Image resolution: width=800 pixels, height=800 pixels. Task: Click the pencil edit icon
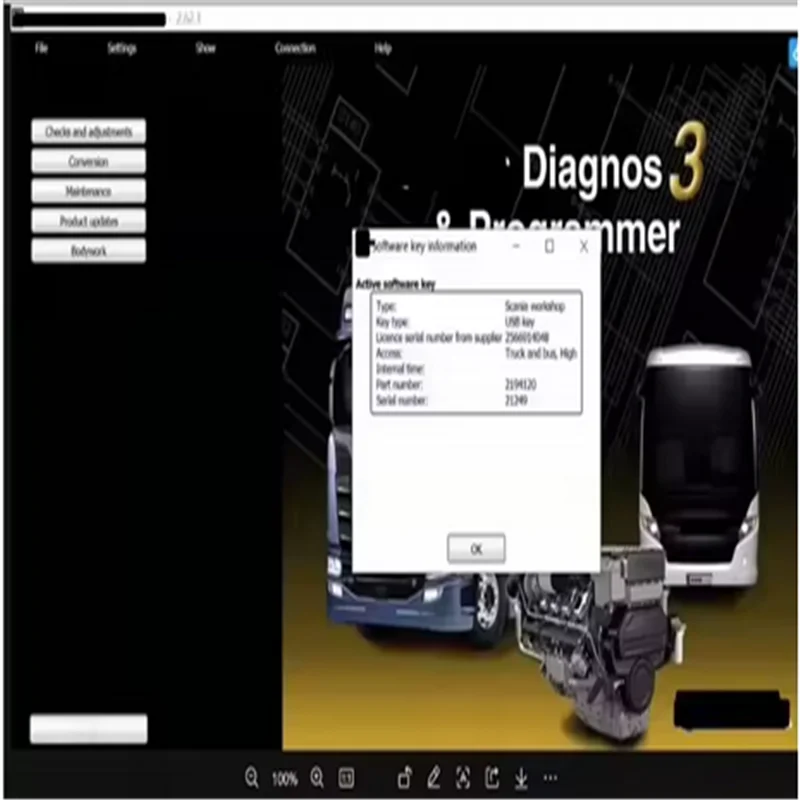tap(434, 778)
